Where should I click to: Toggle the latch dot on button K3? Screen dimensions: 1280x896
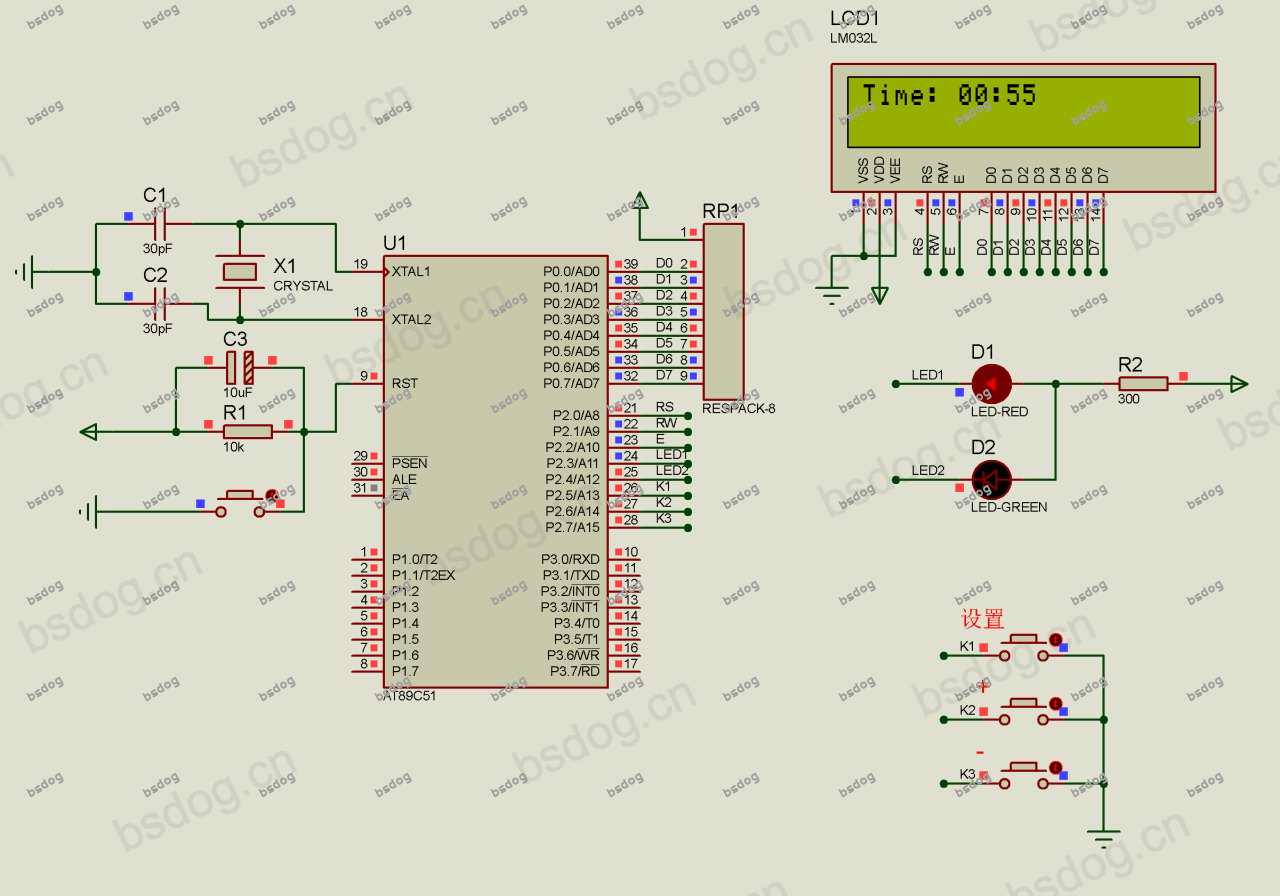pos(1055,767)
